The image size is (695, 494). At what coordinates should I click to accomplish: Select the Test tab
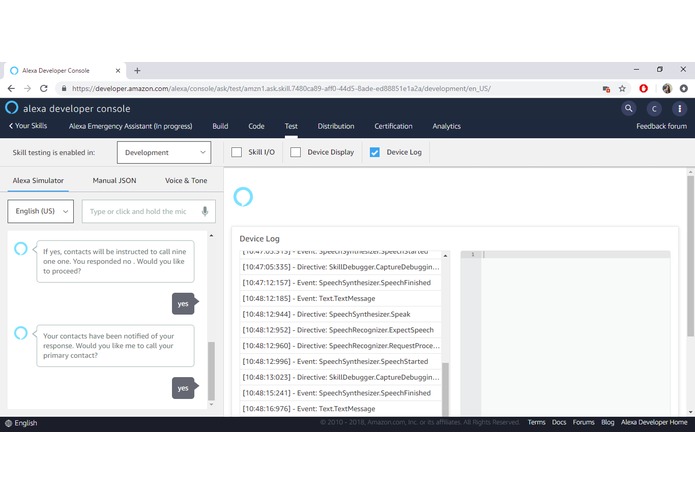[291, 126]
